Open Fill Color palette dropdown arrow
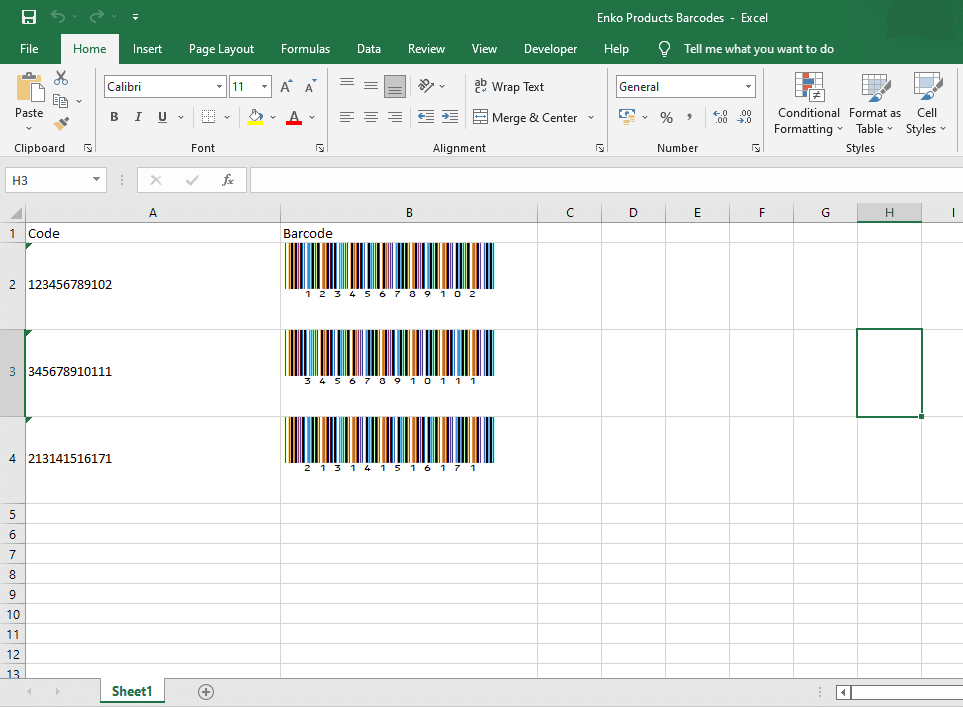This screenshot has height=707, width=963. tap(273, 117)
